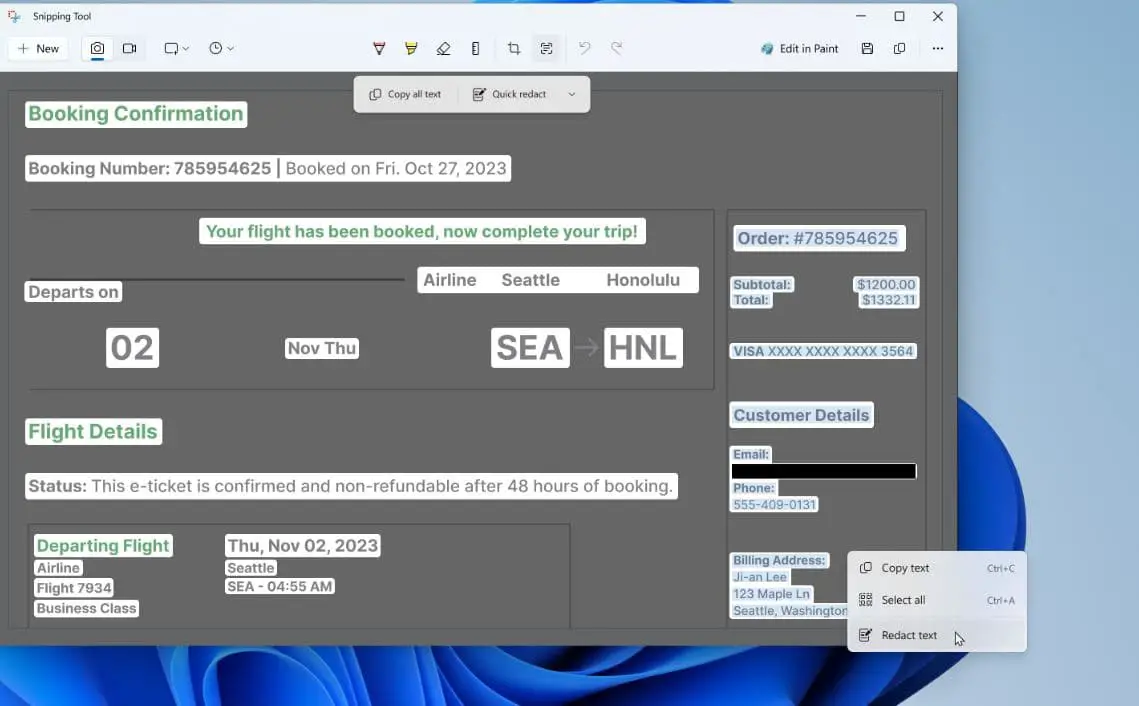The height and width of the screenshot is (706, 1139).
Task: Choose Select all in context menu
Action: (937, 600)
